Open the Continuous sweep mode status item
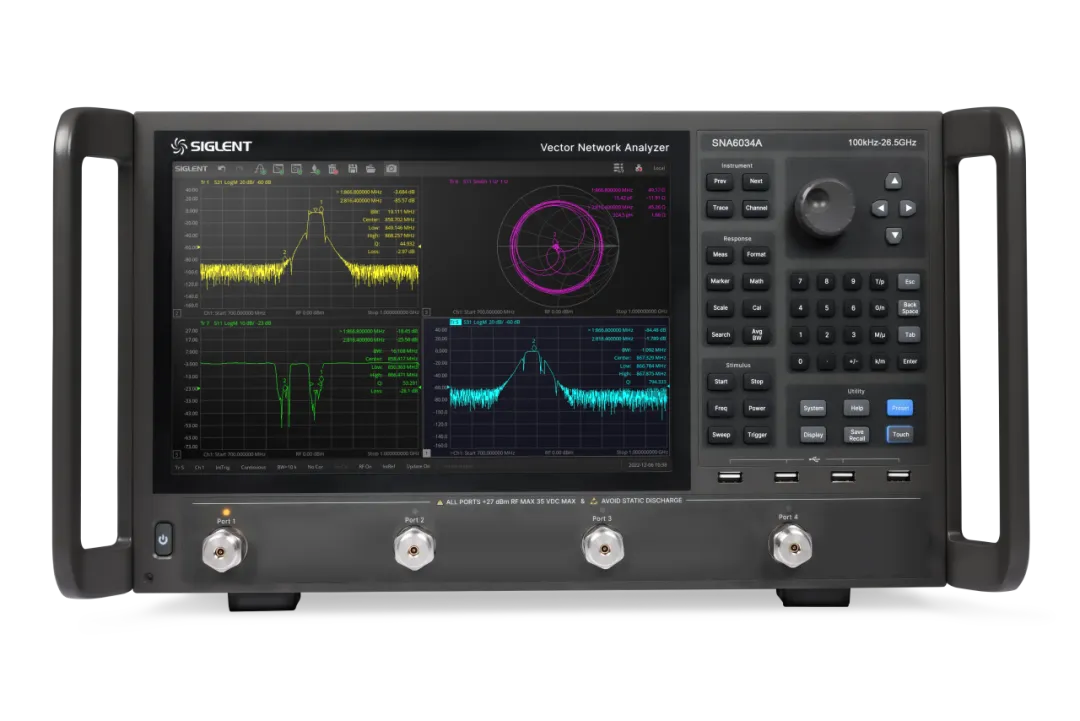This screenshot has width=1080, height=721. click(253, 467)
